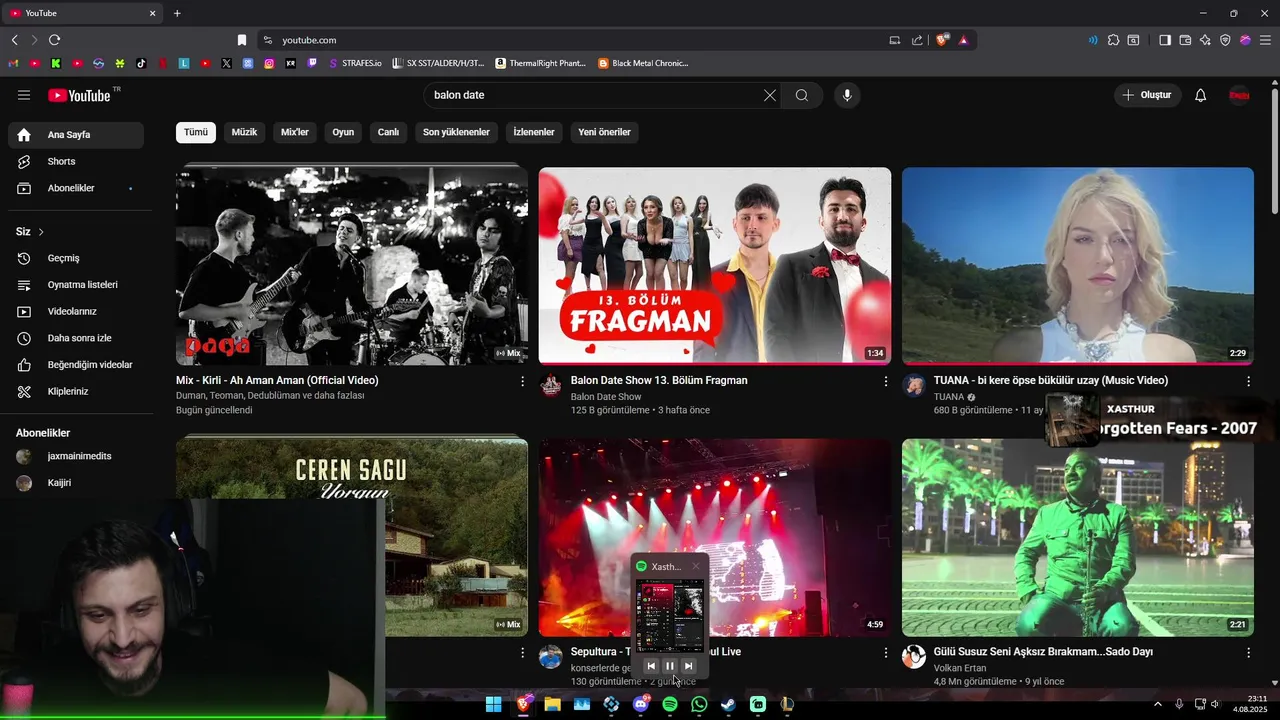This screenshot has width=1280, height=720.
Task: Open more options for Mix - Kirli video
Action: point(522,381)
